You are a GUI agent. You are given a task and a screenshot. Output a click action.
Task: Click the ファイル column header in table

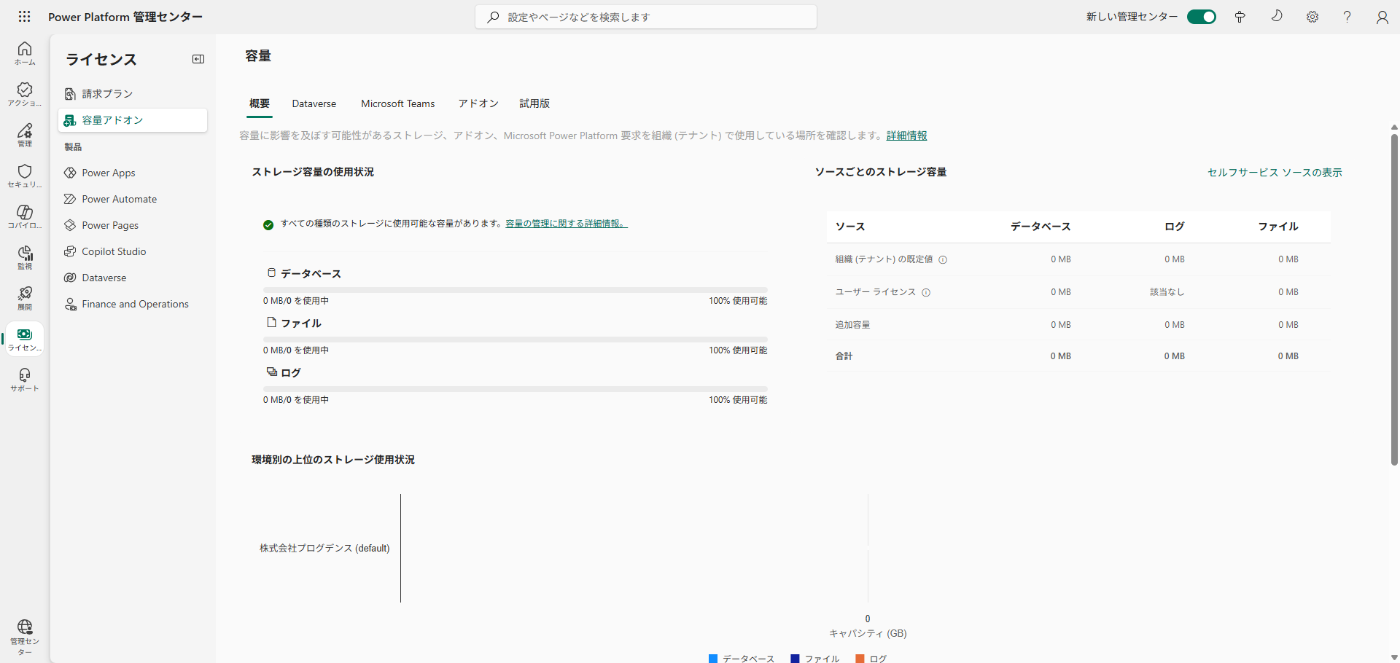pos(1278,227)
